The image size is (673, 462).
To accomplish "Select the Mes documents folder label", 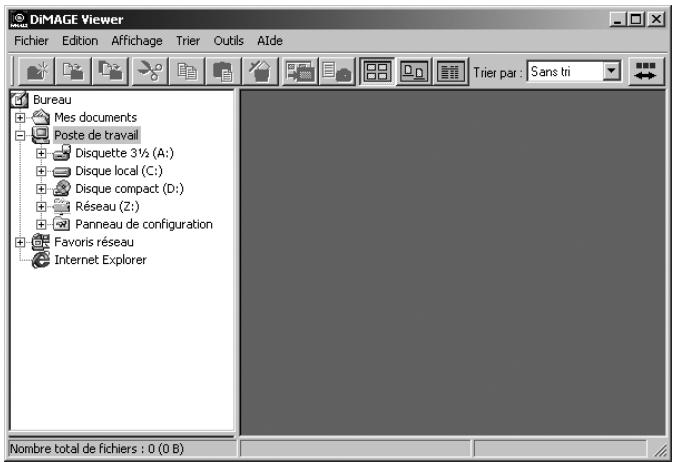I will (95, 117).
